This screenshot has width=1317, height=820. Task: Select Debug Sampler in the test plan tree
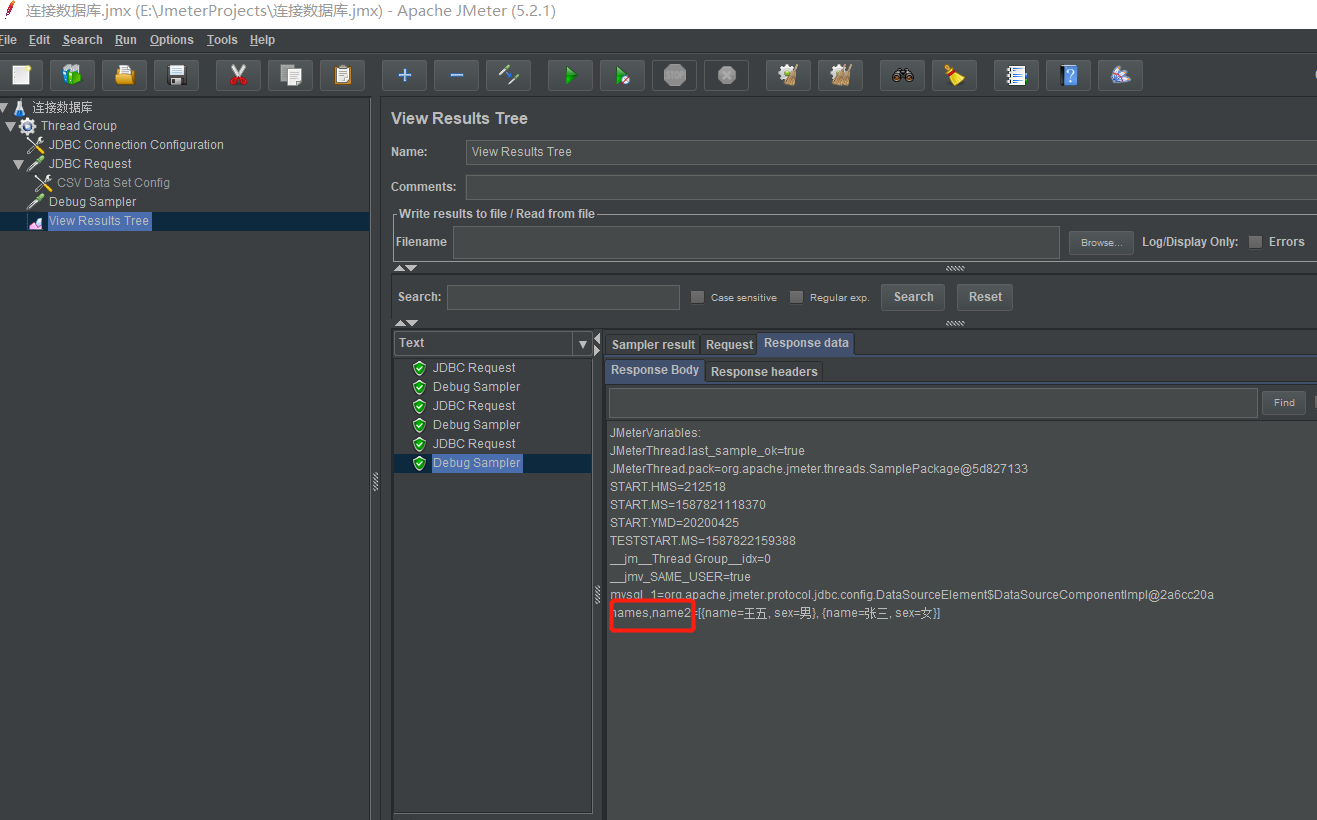[x=92, y=202]
